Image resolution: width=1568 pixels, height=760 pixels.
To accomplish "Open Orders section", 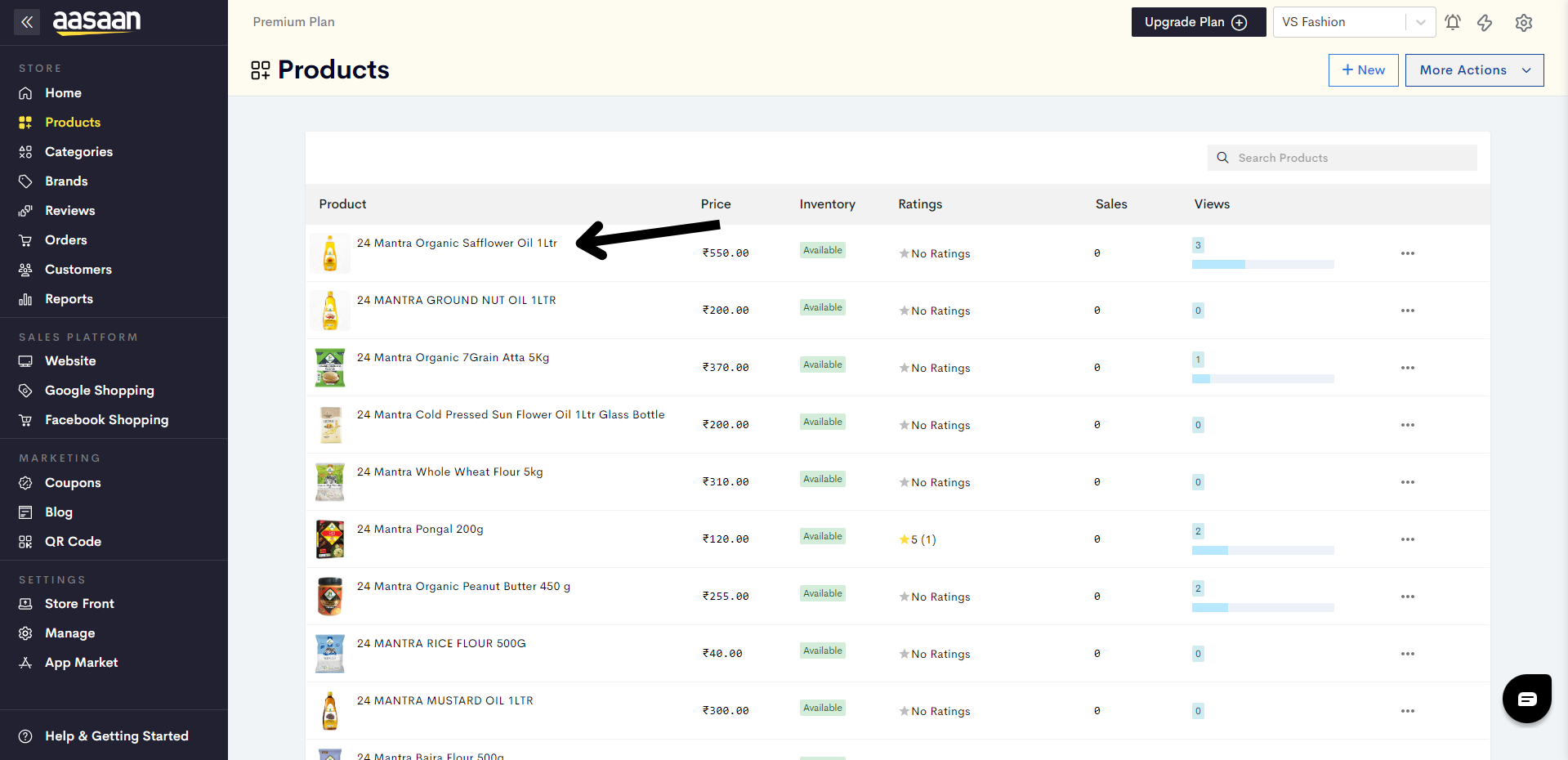I will pyautogui.click(x=65, y=240).
